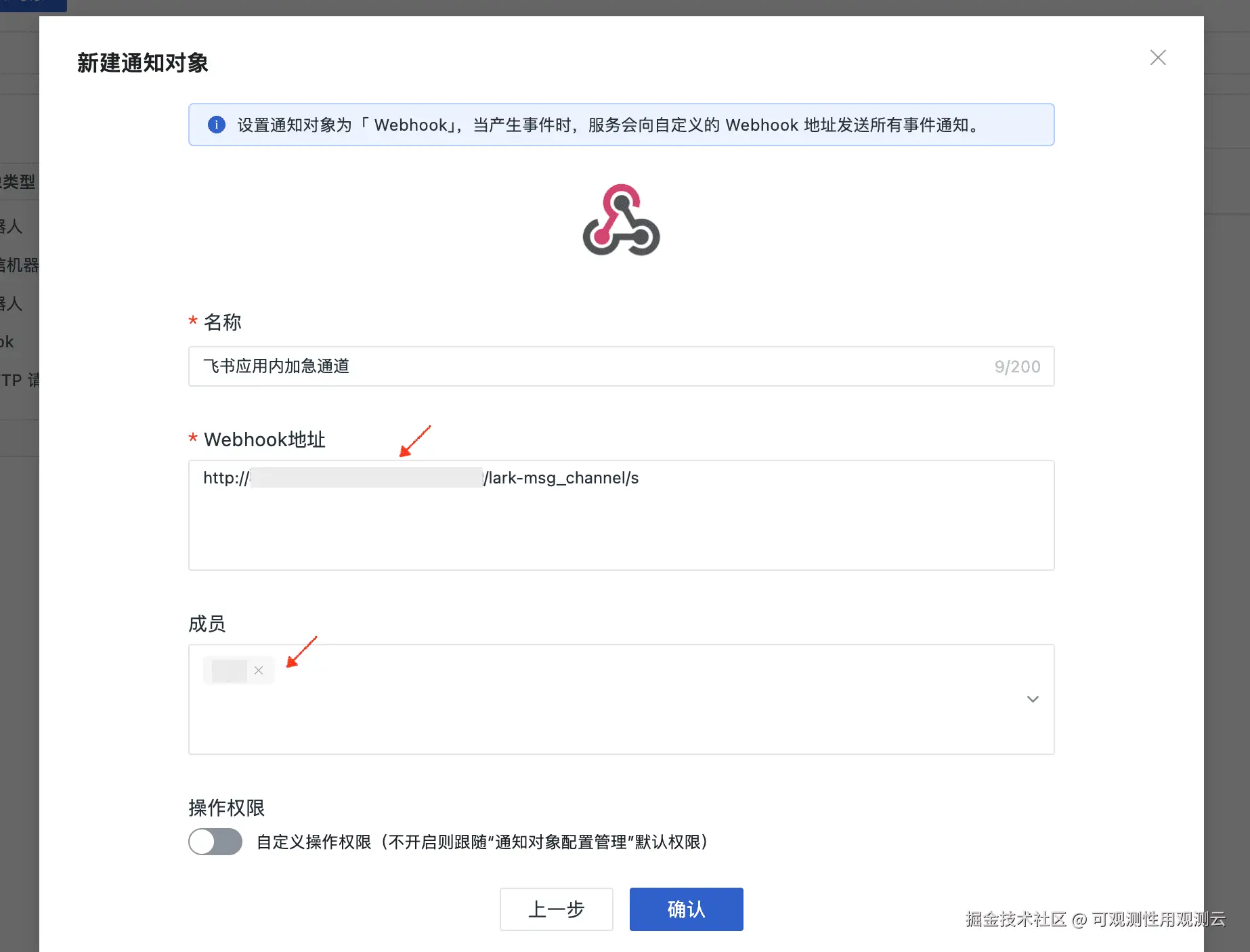Click the 自定义操作权限 description text
1250x952 pixels.
coord(483,842)
